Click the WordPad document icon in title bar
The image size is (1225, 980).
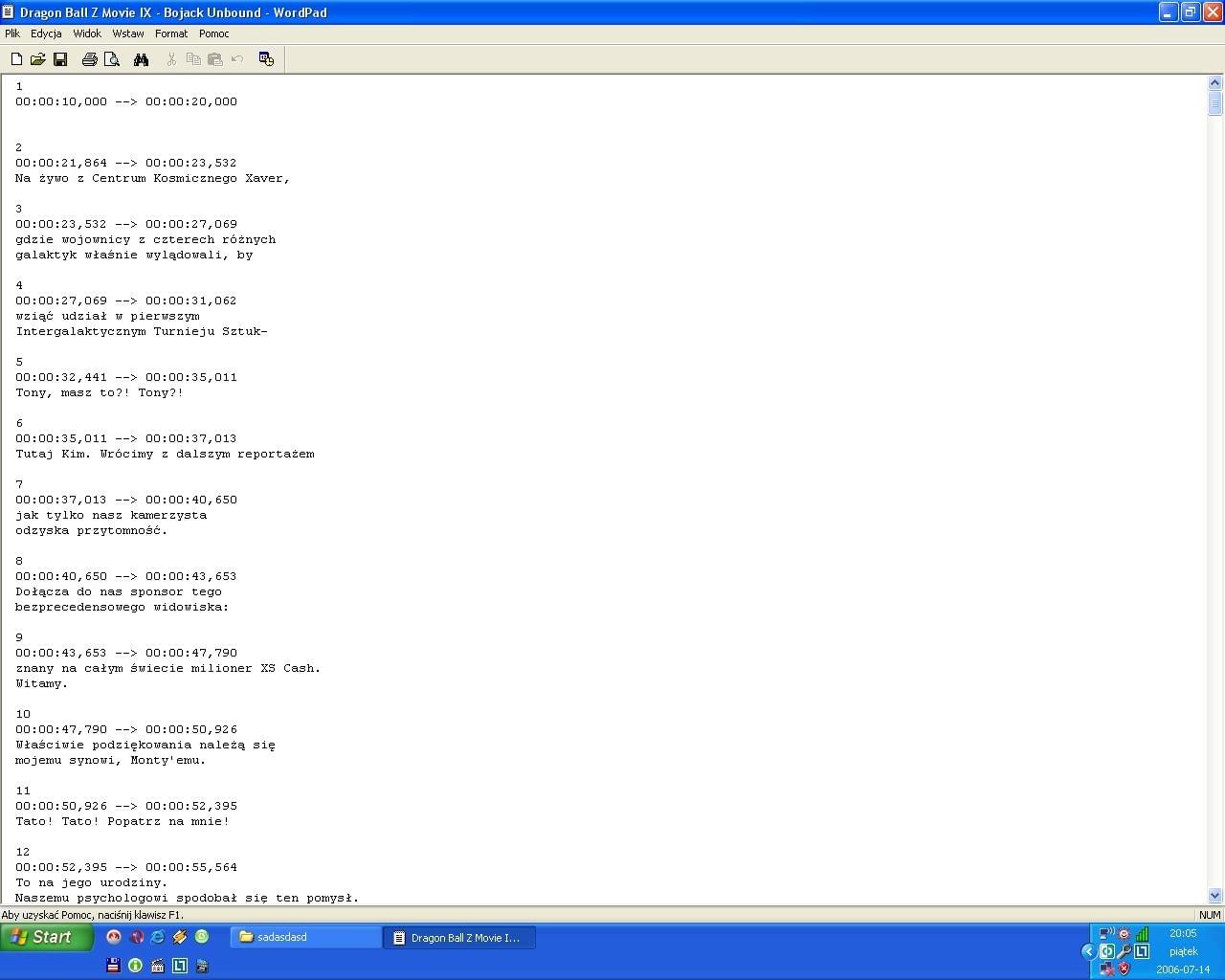click(x=9, y=11)
